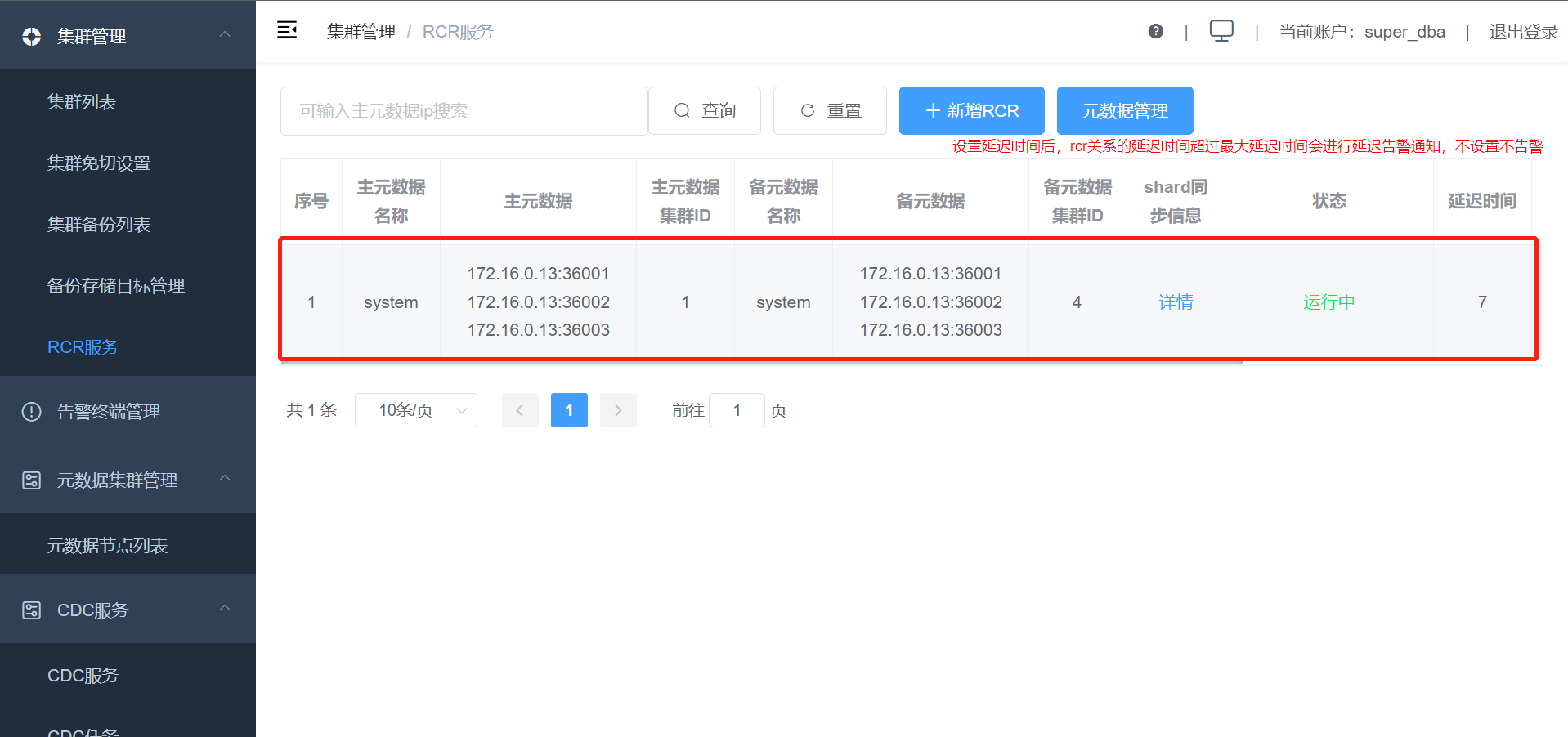The image size is (1568, 737).
Task: Click the plus icon in 新增RCR
Action: click(x=933, y=110)
